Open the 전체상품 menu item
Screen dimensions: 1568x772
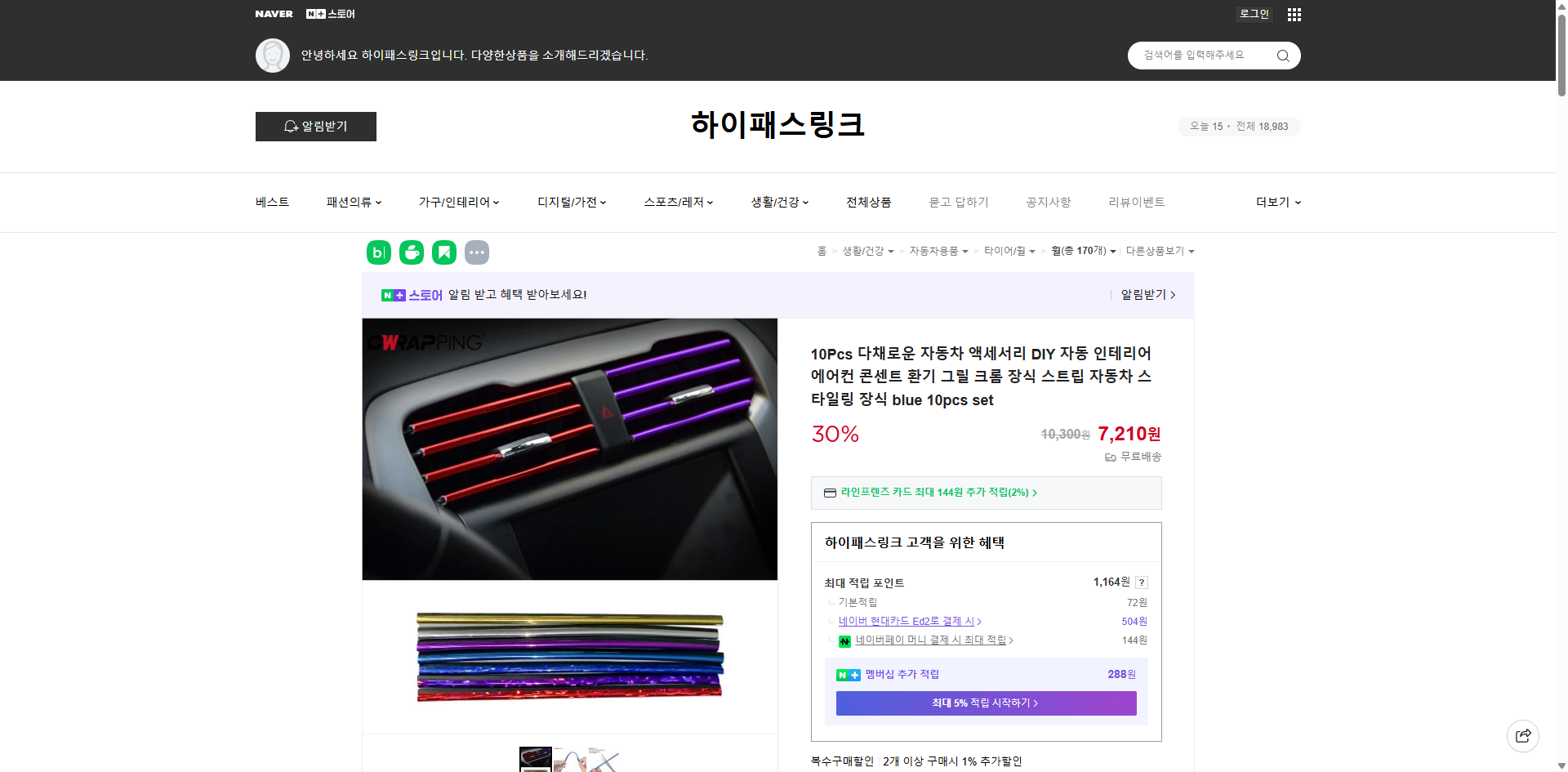tap(868, 202)
